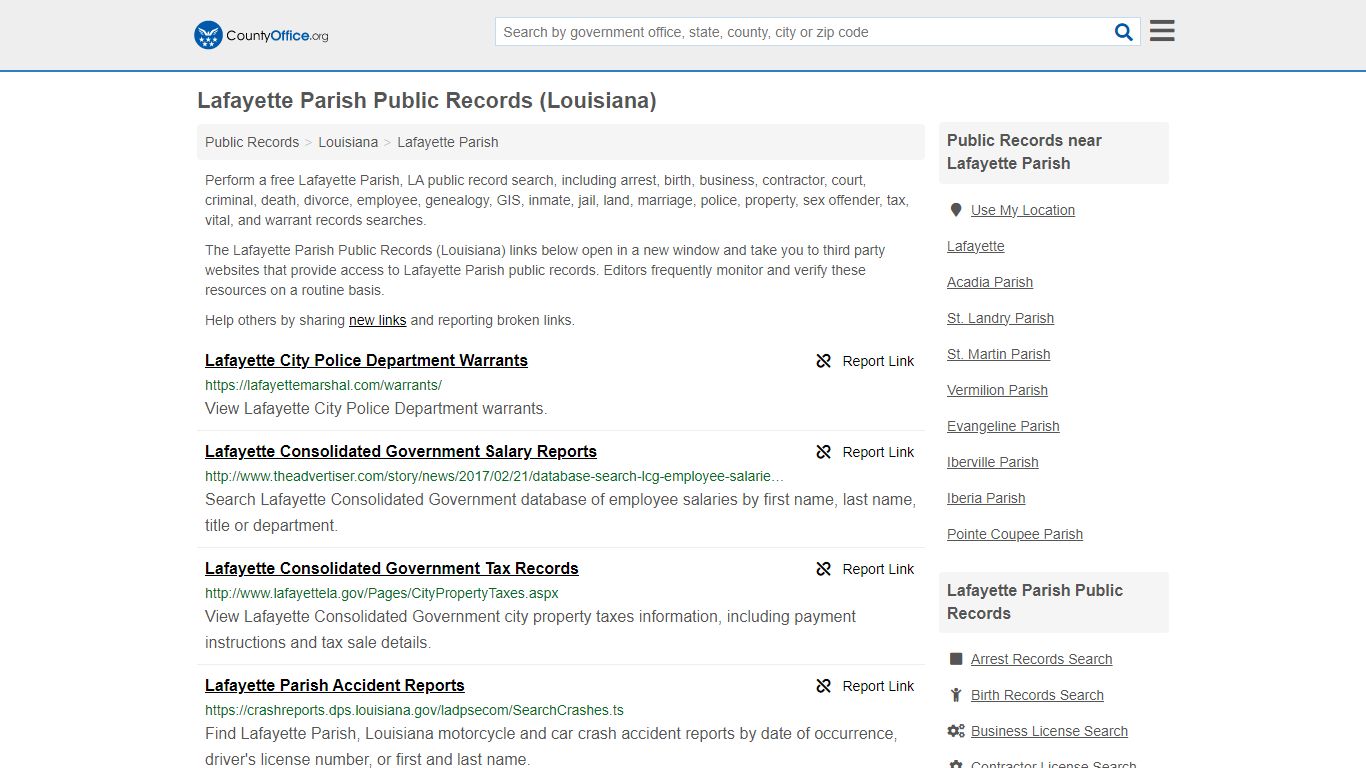The image size is (1366, 768).
Task: Go to St. Landry Parish records
Action: click(1000, 318)
